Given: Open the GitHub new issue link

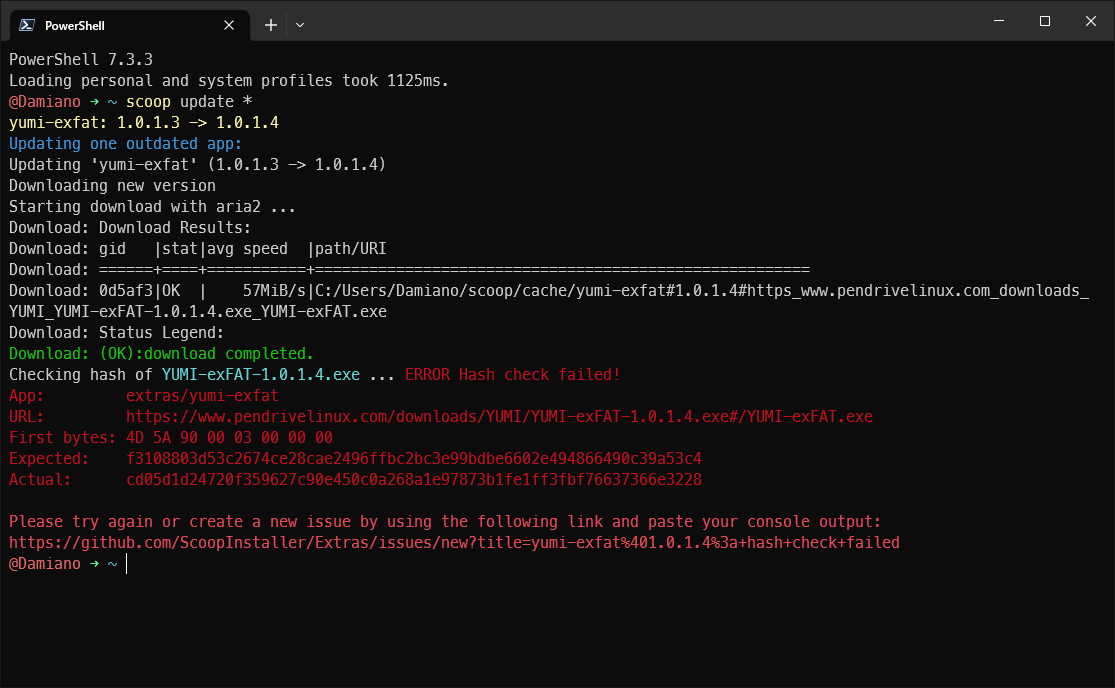Looking at the screenshot, I should 454,542.
